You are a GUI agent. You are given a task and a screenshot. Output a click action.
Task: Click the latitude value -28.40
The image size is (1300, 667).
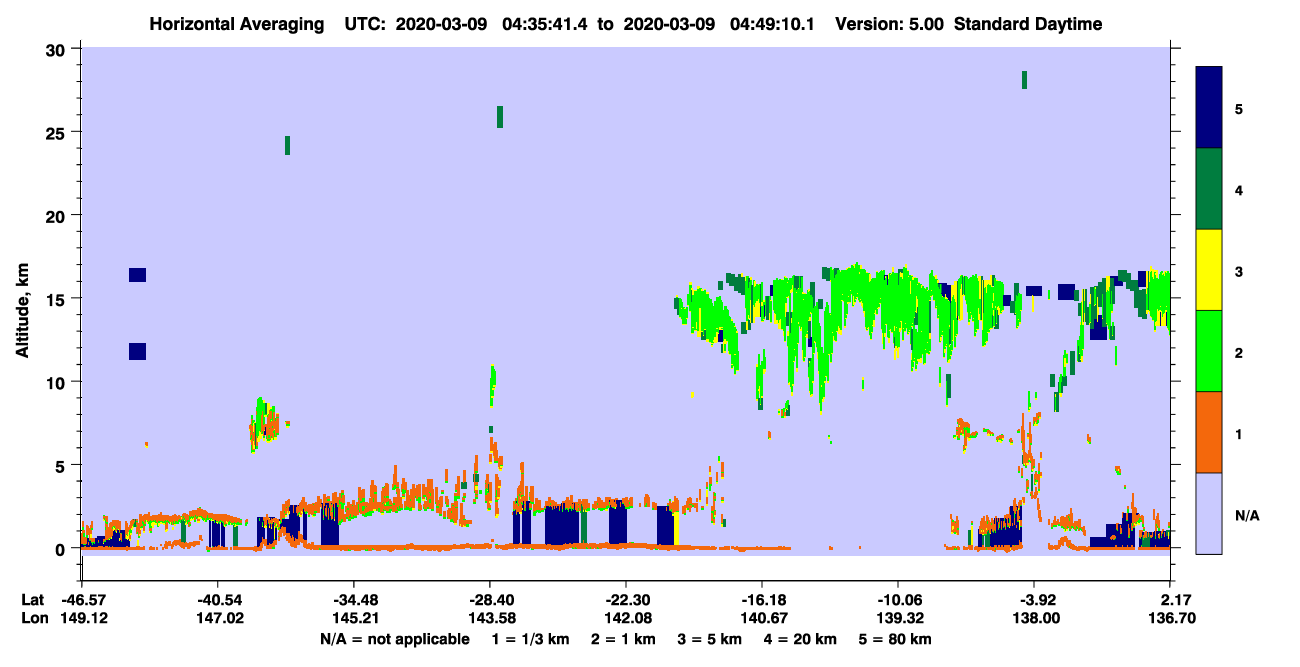[x=489, y=600]
